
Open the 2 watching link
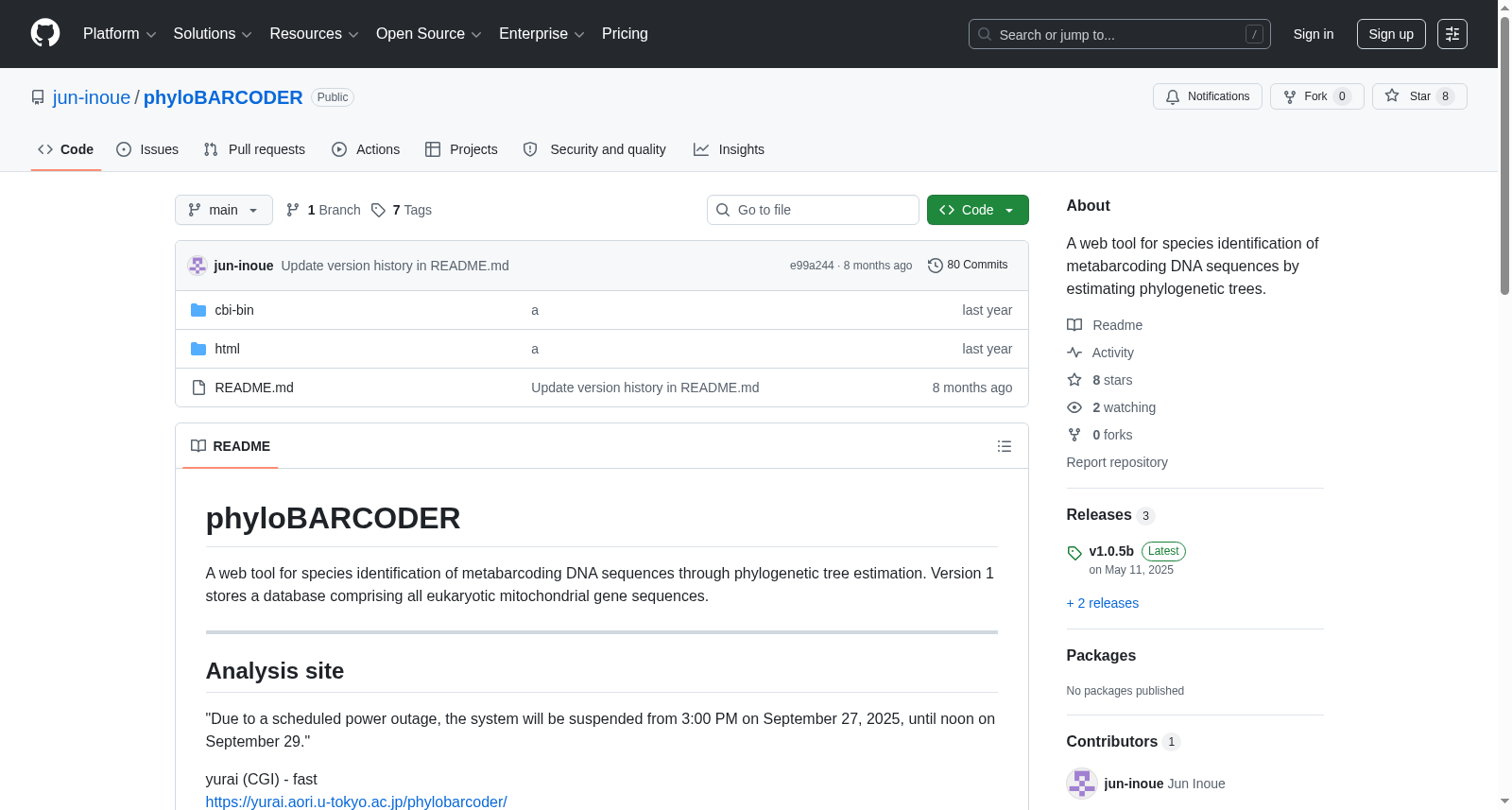pos(1125,407)
